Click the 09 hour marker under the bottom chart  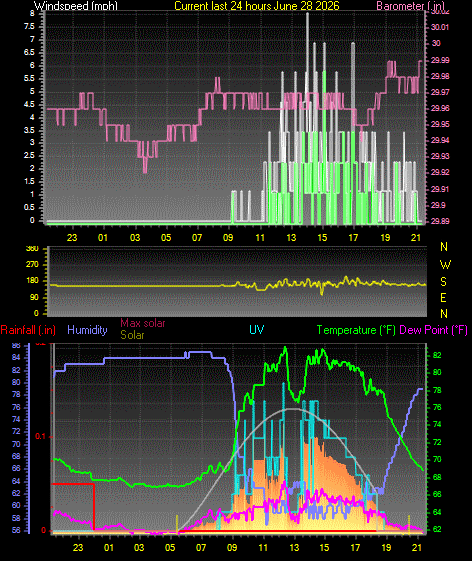[x=232, y=547]
